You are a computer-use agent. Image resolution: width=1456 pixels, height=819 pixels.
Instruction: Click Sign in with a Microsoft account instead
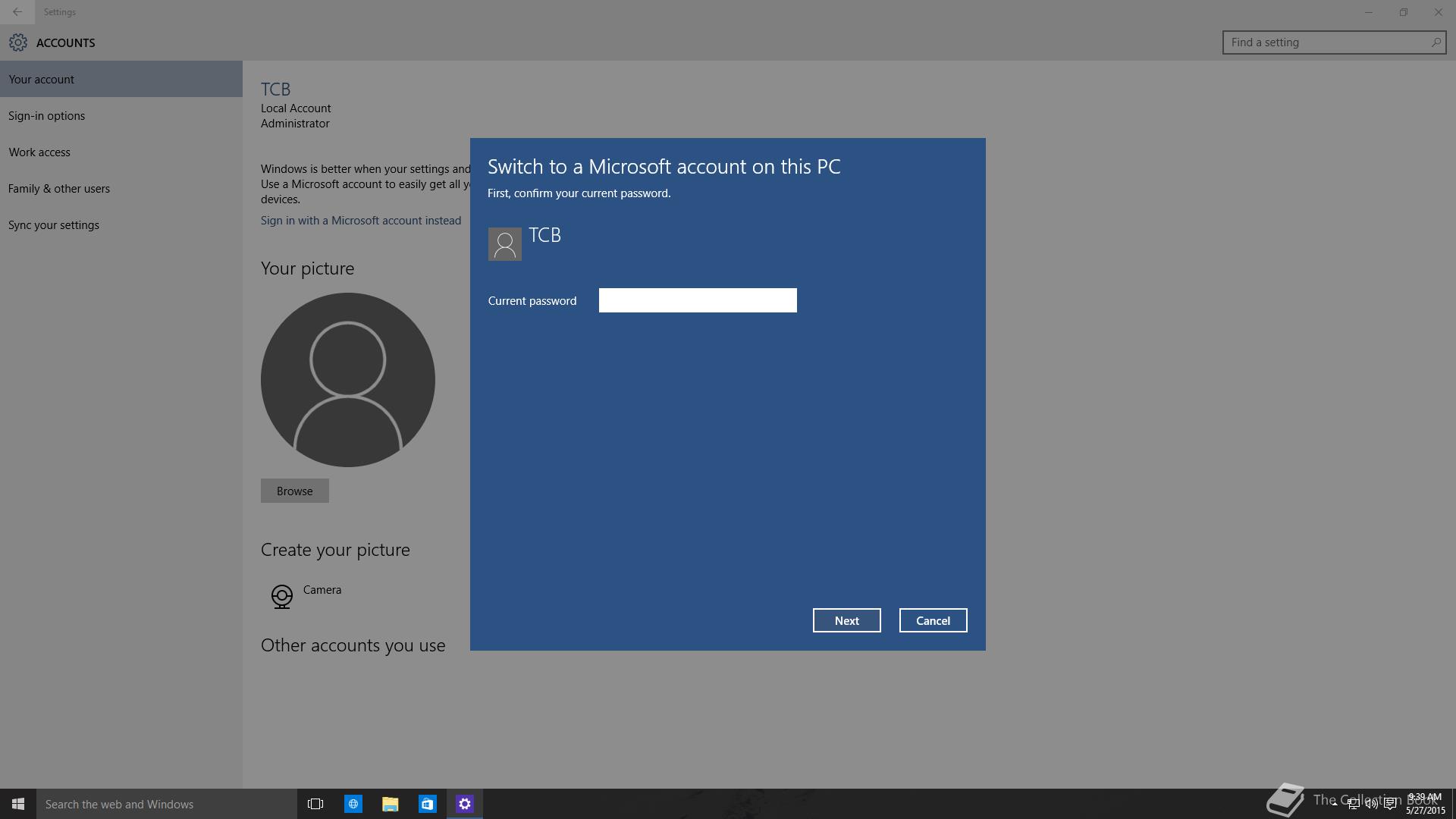click(x=361, y=220)
